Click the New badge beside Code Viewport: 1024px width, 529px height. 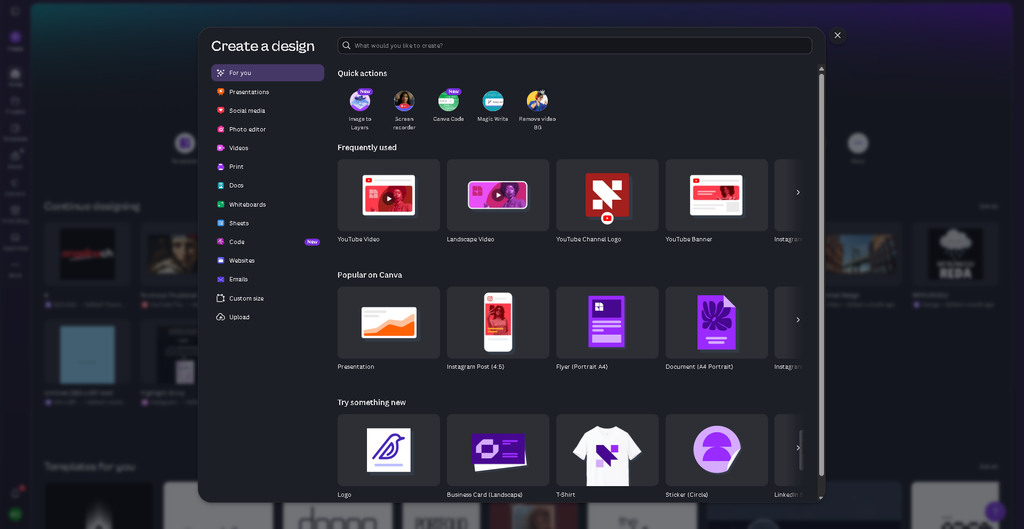point(312,242)
